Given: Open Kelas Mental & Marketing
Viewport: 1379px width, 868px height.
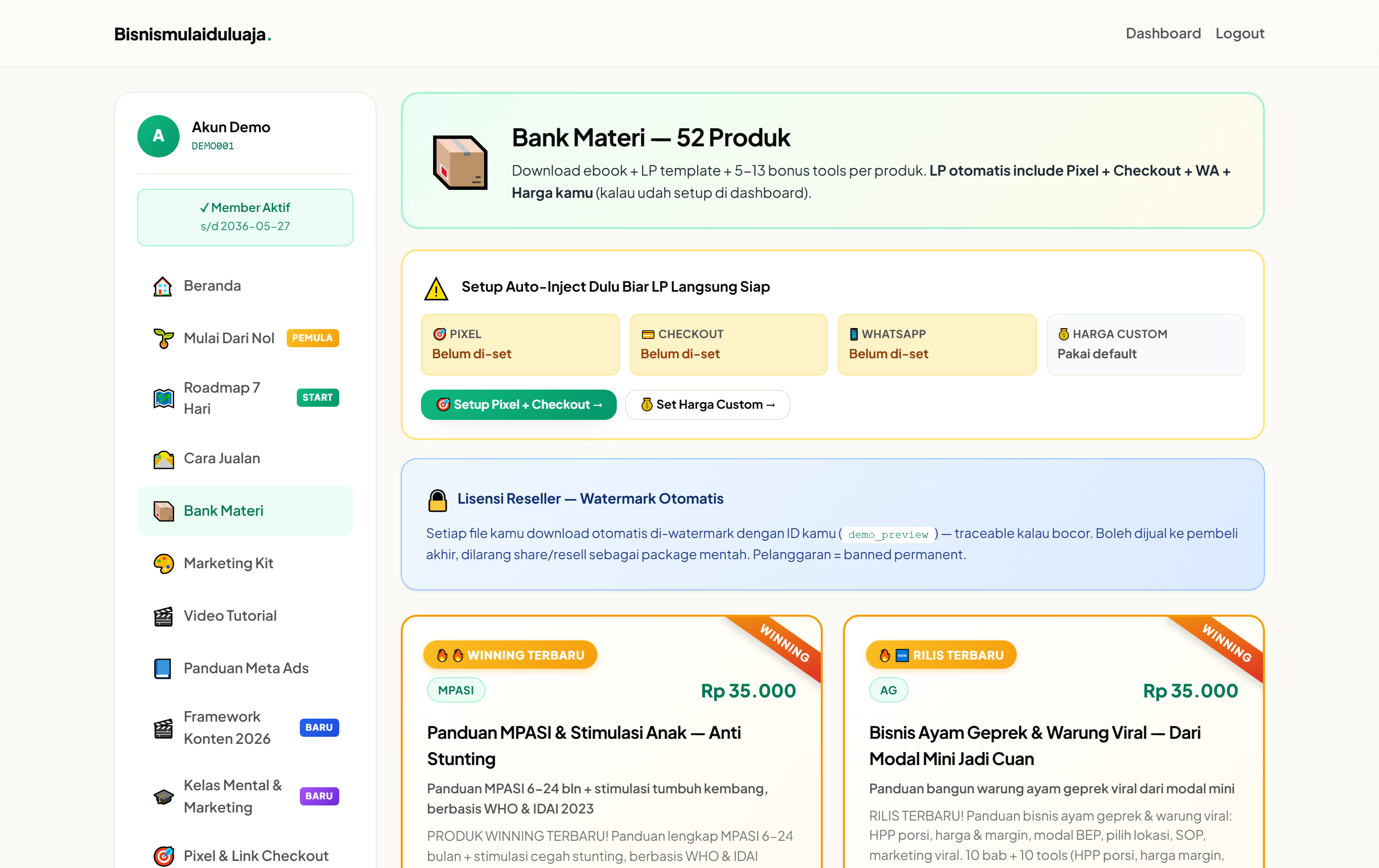Looking at the screenshot, I should pos(245,796).
